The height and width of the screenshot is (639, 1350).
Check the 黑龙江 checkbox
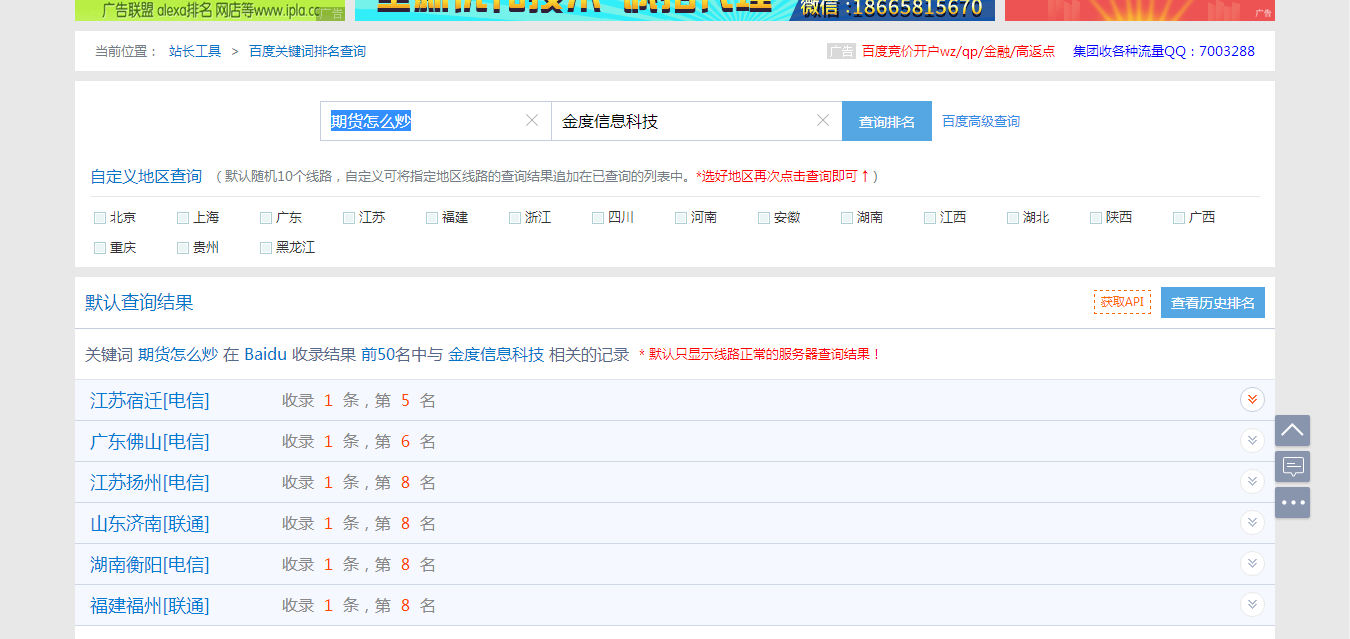[265, 247]
